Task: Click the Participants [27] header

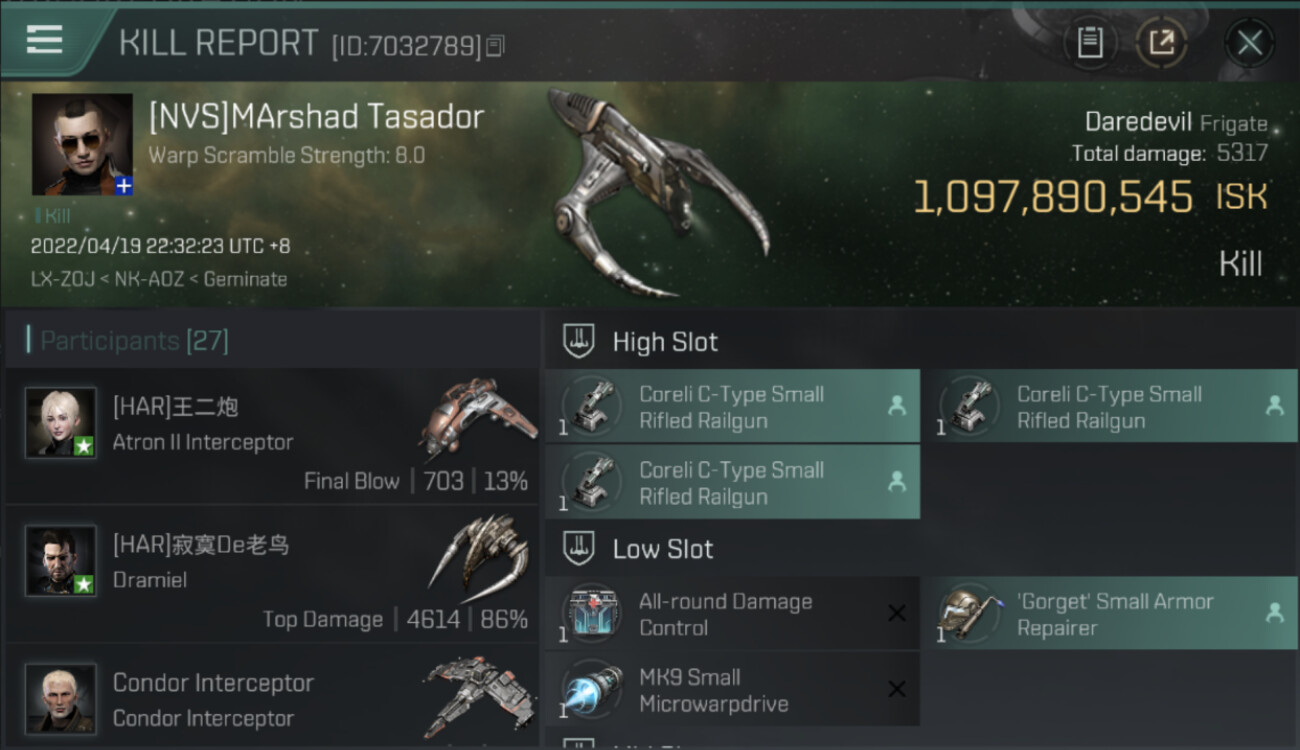Action: [x=134, y=341]
